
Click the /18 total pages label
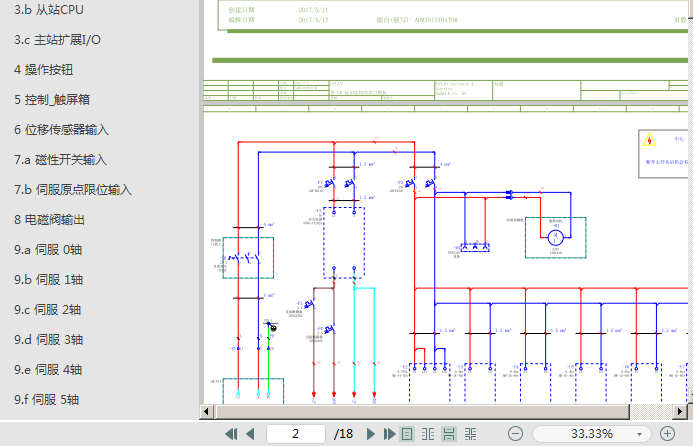343,434
